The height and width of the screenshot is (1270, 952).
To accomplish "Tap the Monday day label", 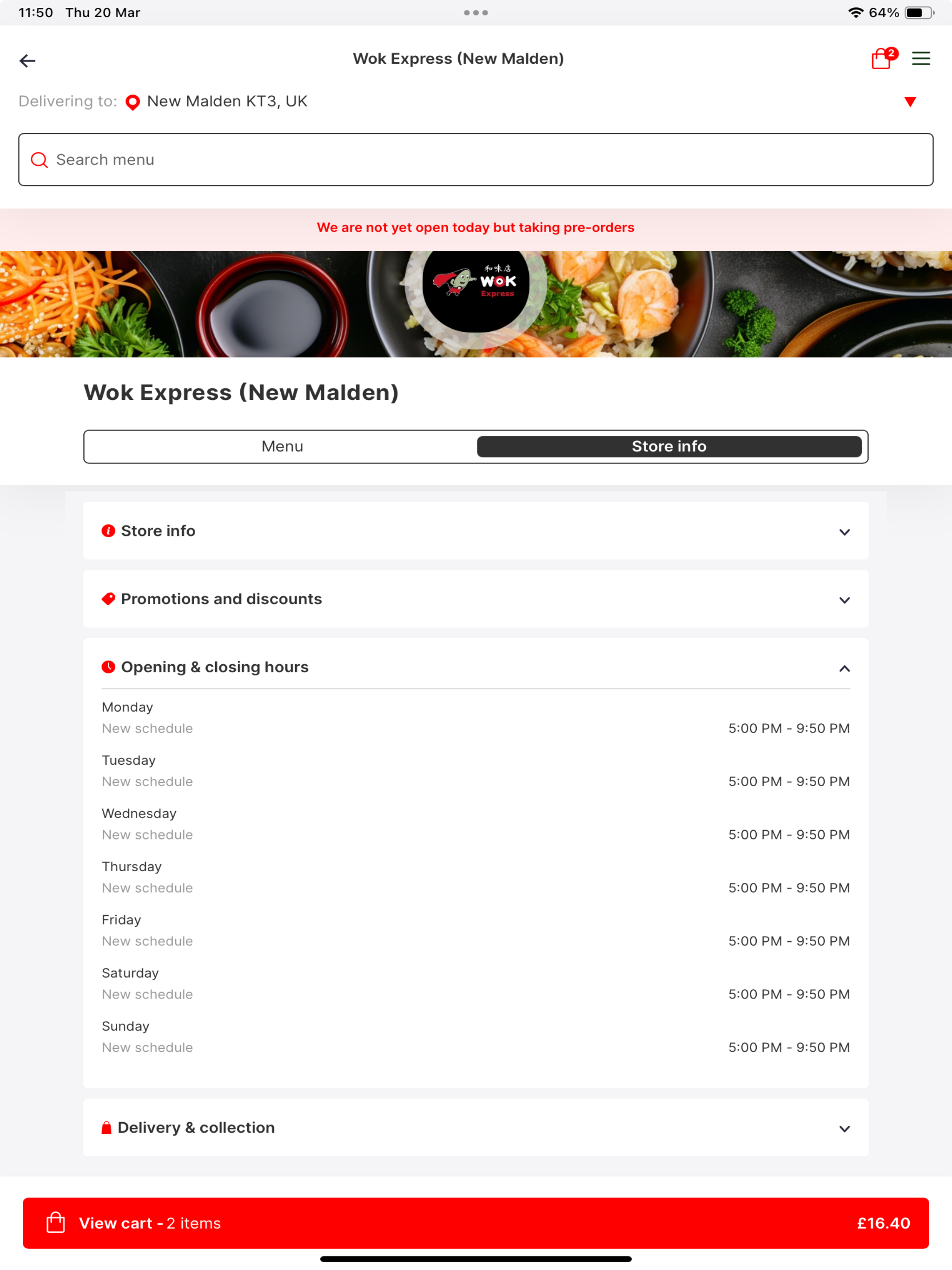I will coord(127,708).
